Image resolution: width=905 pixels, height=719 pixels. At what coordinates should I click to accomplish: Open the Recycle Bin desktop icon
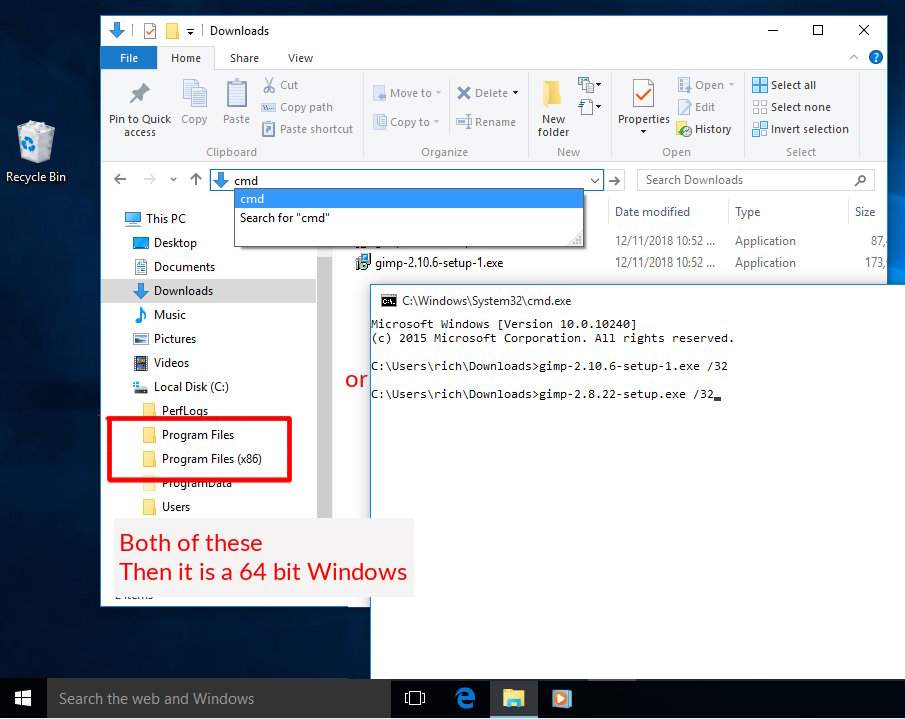tap(36, 151)
